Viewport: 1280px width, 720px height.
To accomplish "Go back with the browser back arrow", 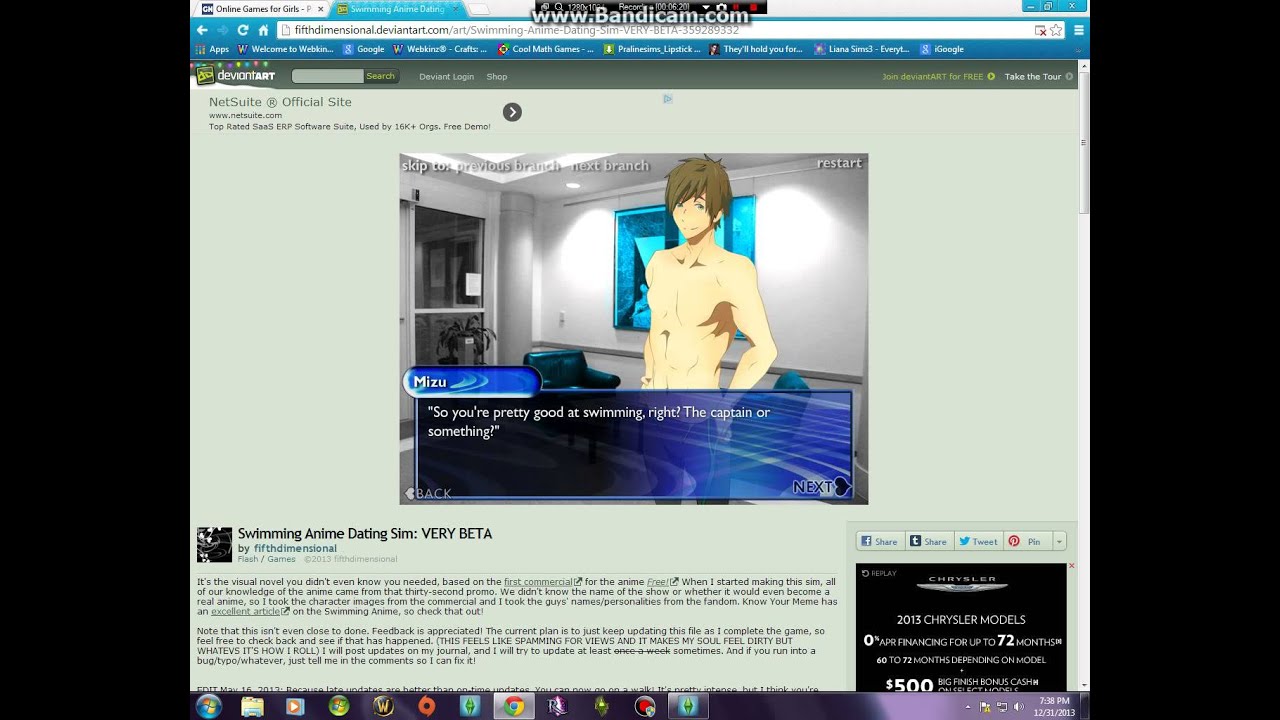I will pos(201,30).
